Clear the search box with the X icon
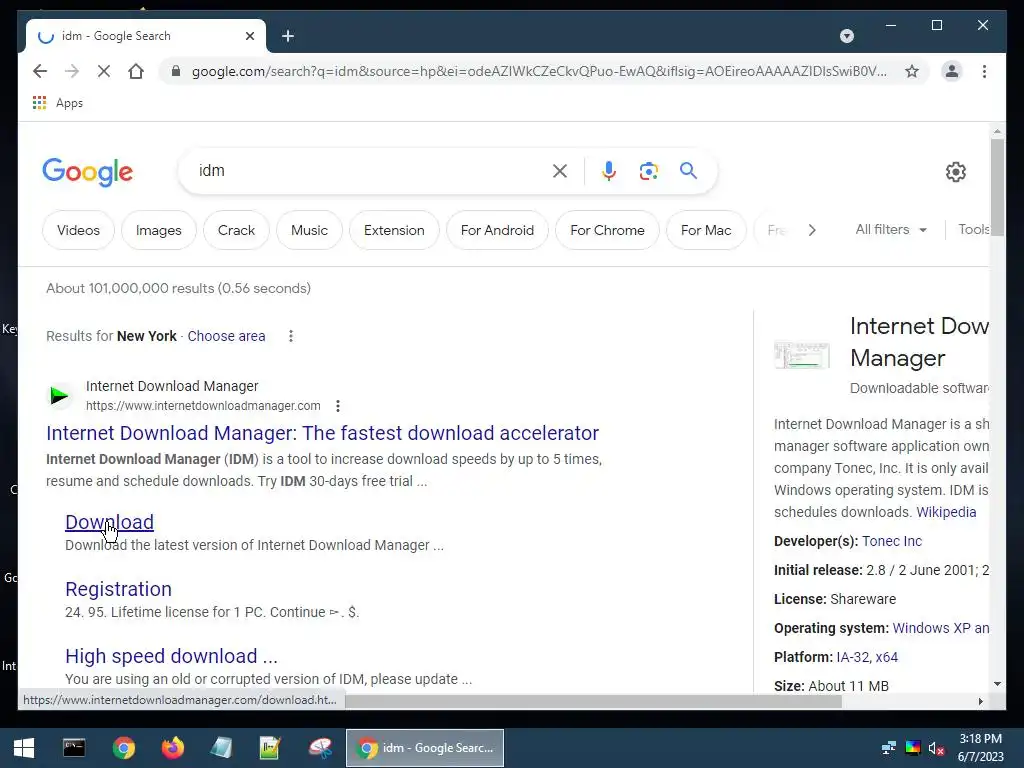 560,171
